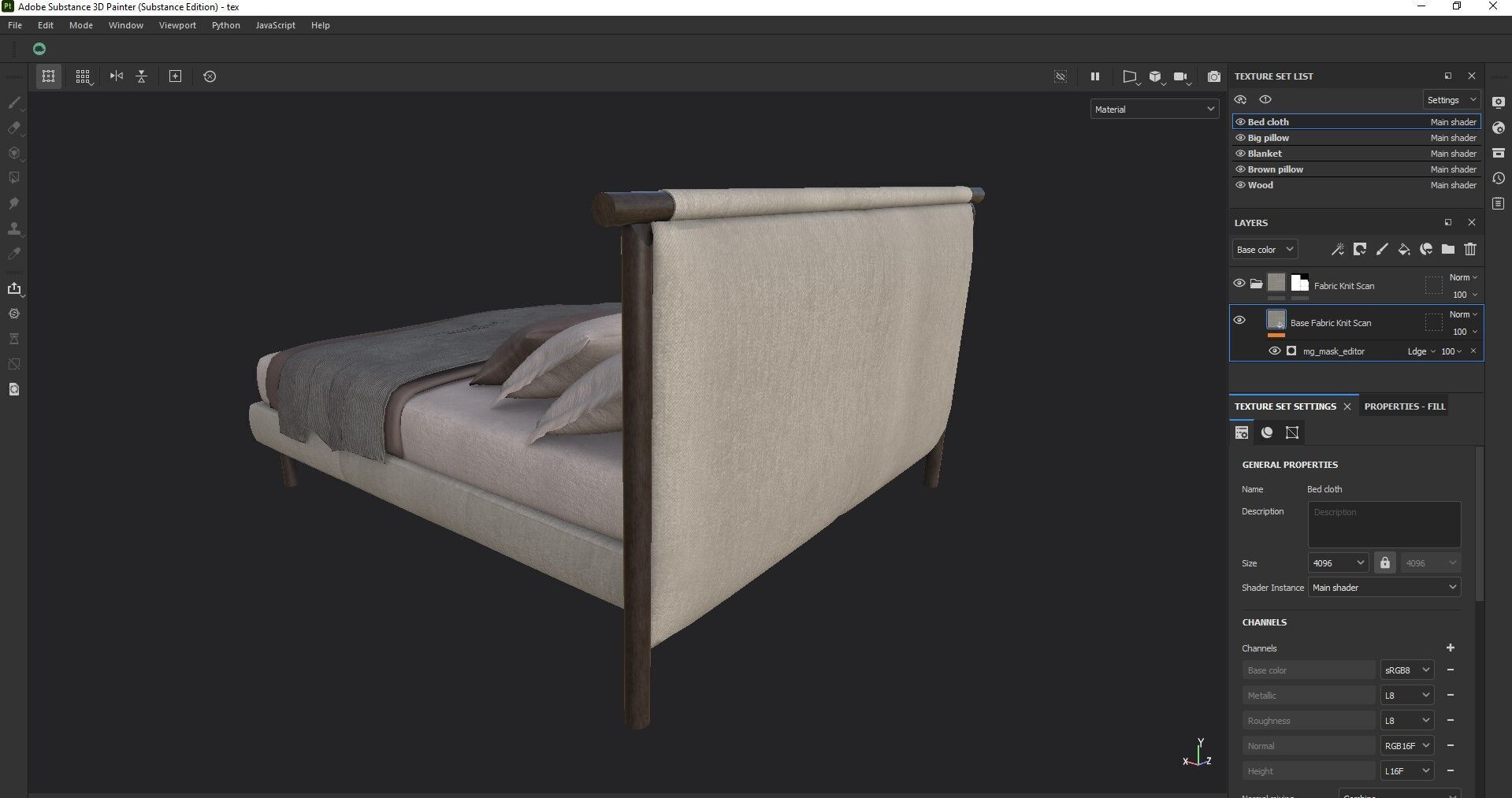
Task: Open the Ldge blend mode dropdown
Action: coord(1421,351)
